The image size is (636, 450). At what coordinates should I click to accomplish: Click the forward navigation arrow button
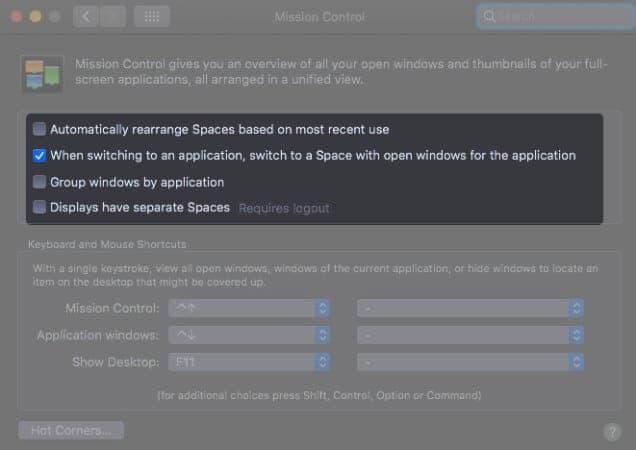113,16
